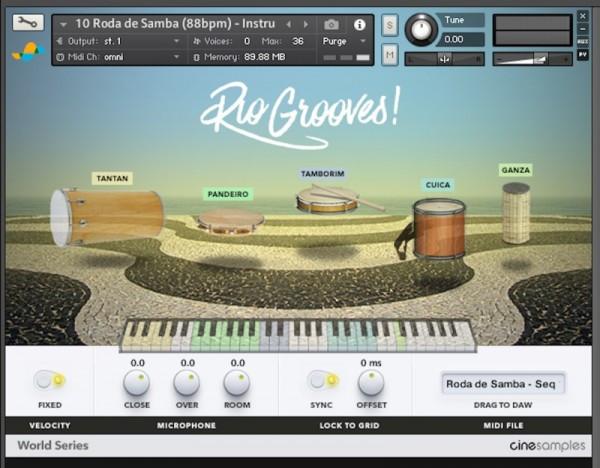
Task: Click the Output channel icon
Action: point(60,41)
